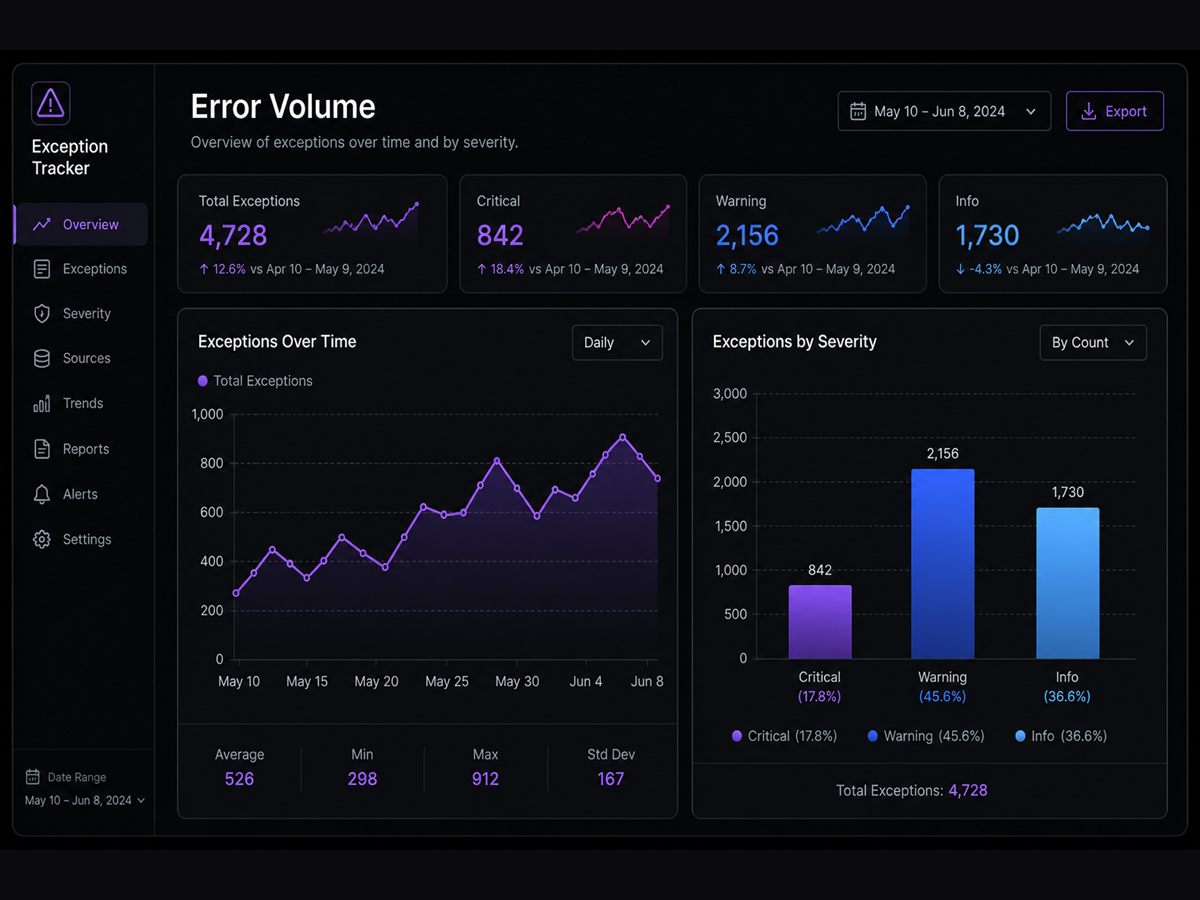Click the Warning 2,156 card value

tap(747, 236)
